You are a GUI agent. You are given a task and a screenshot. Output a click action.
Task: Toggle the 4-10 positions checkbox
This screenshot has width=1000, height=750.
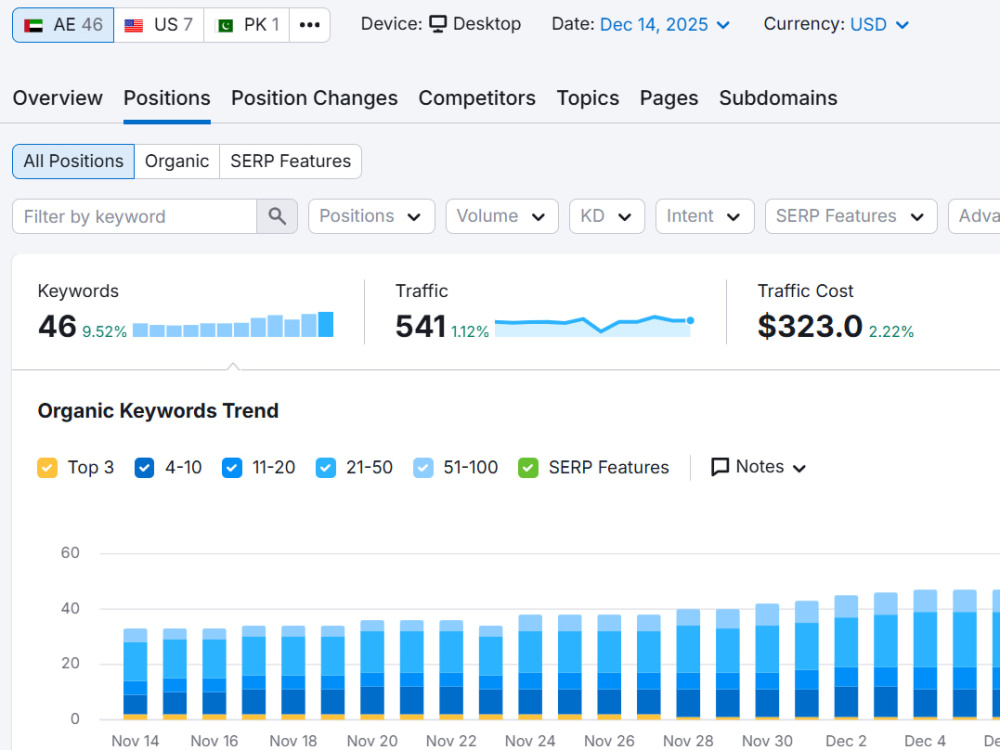pos(144,467)
